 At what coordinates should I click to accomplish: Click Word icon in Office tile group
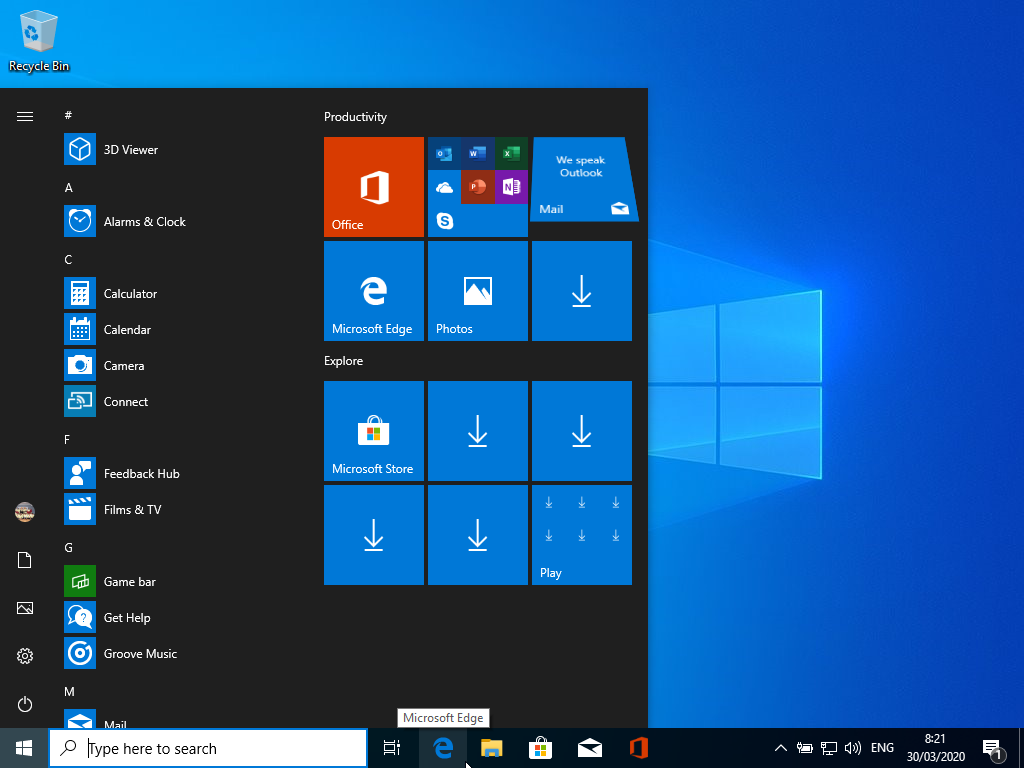click(477, 154)
